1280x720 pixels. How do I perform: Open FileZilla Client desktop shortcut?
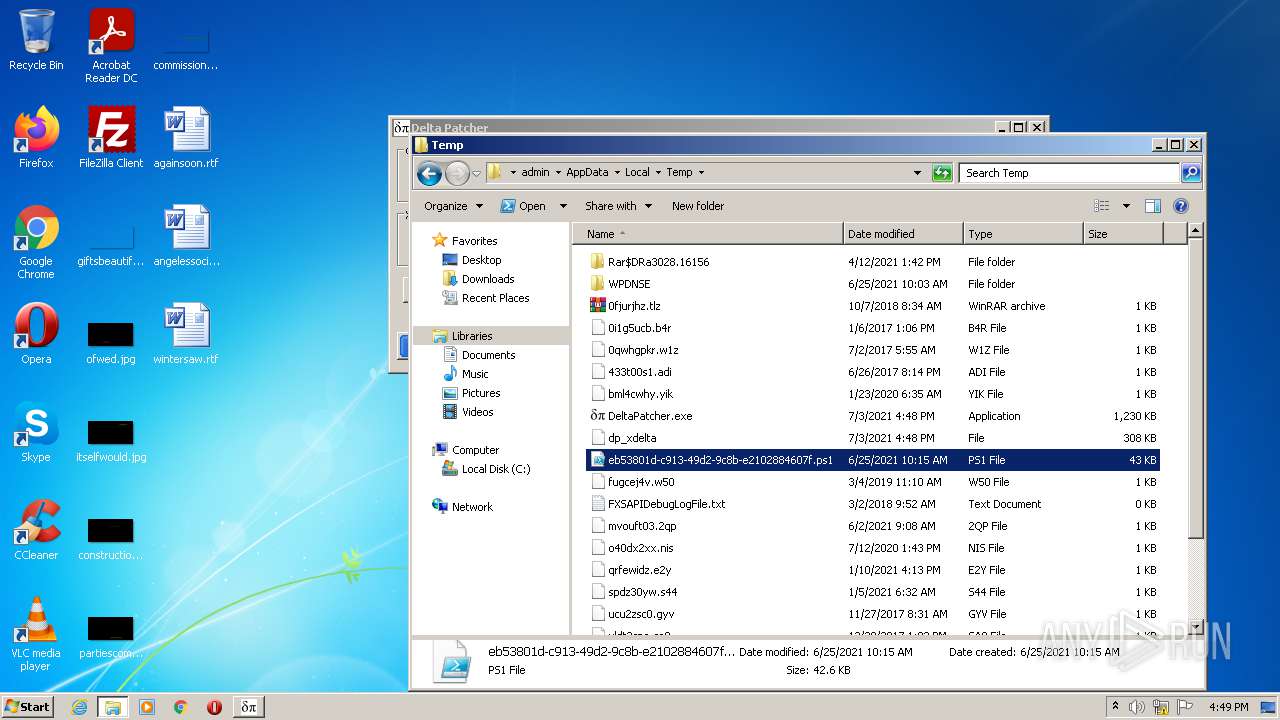click(x=111, y=137)
